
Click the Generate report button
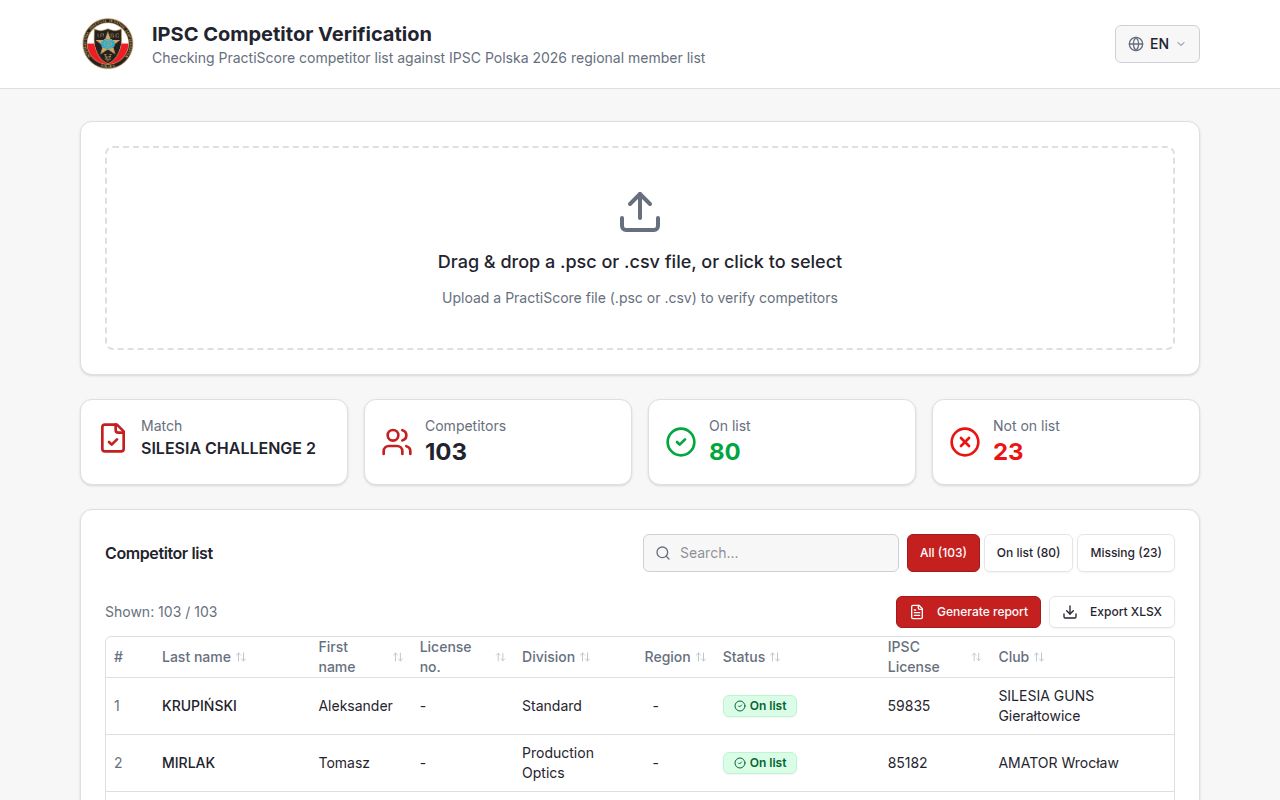(968, 612)
